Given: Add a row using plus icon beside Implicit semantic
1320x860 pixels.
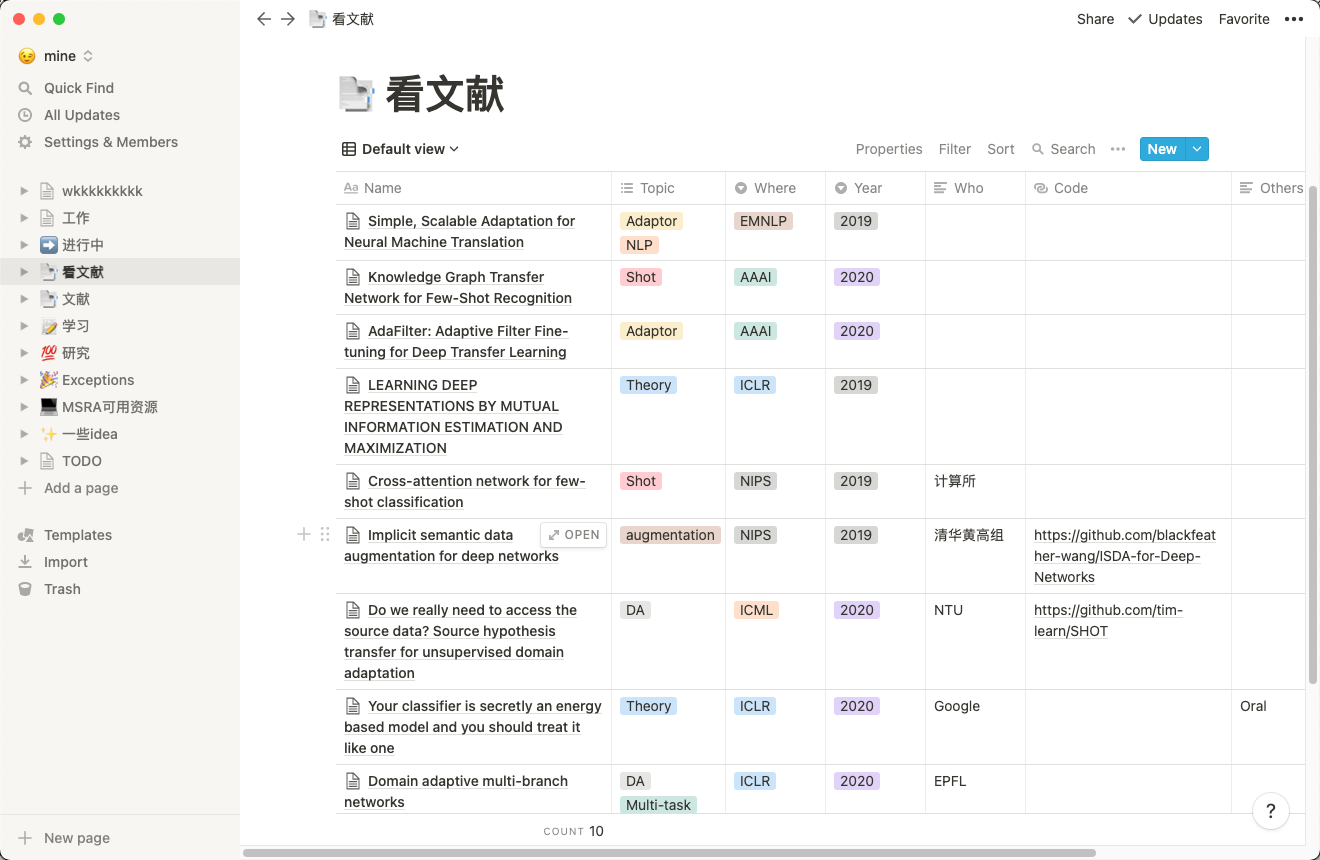Looking at the screenshot, I should pos(304,535).
